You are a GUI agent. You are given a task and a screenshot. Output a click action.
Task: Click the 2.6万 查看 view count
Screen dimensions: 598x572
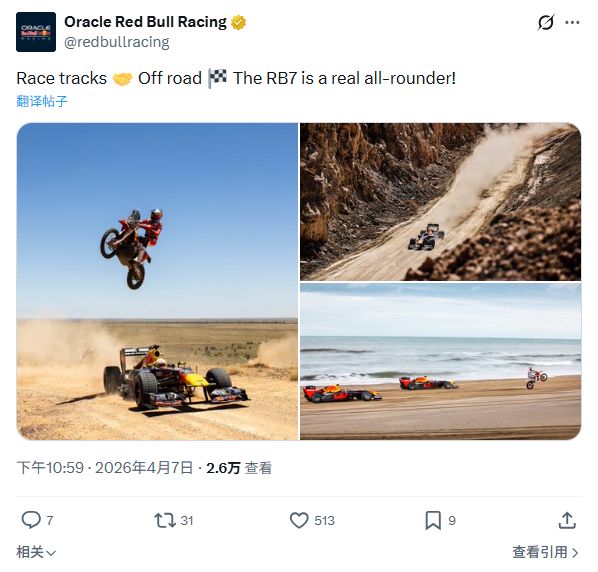239,468
